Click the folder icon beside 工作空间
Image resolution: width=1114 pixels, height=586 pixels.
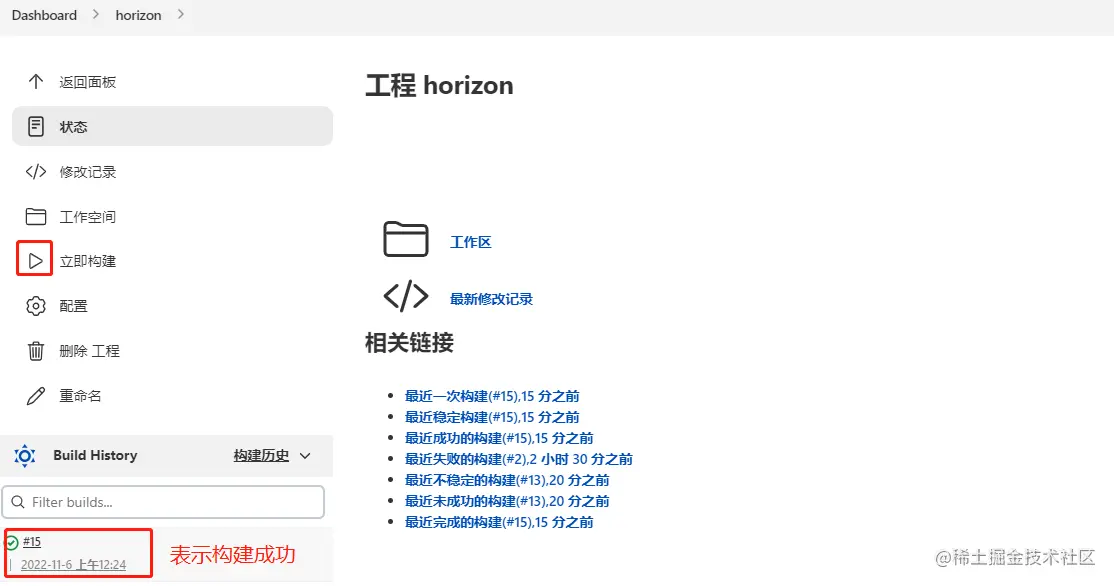36,217
